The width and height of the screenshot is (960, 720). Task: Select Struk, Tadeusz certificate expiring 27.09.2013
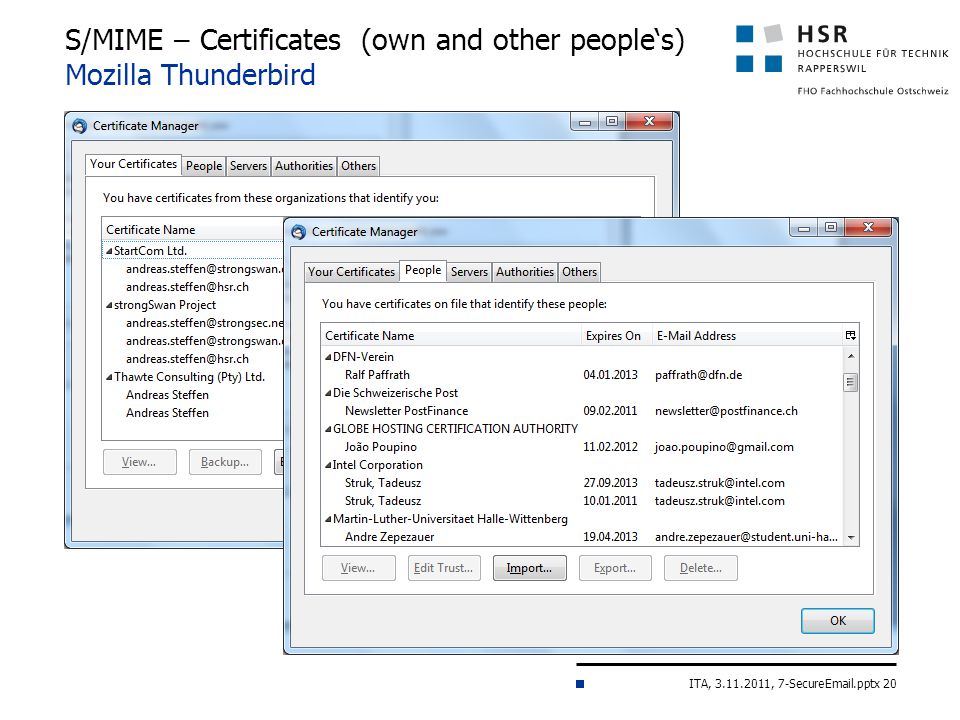[582, 483]
